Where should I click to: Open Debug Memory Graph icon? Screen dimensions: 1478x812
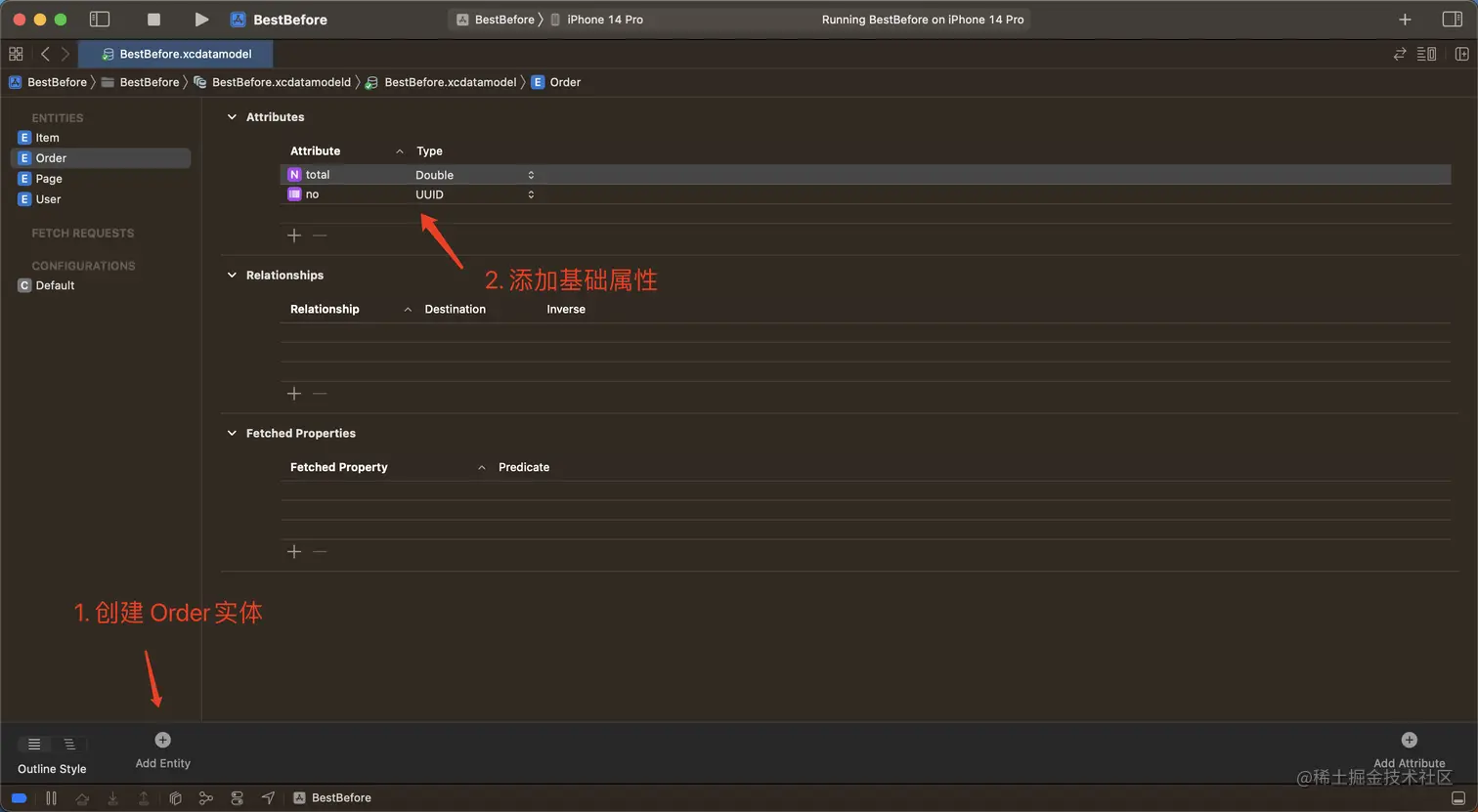(205, 798)
